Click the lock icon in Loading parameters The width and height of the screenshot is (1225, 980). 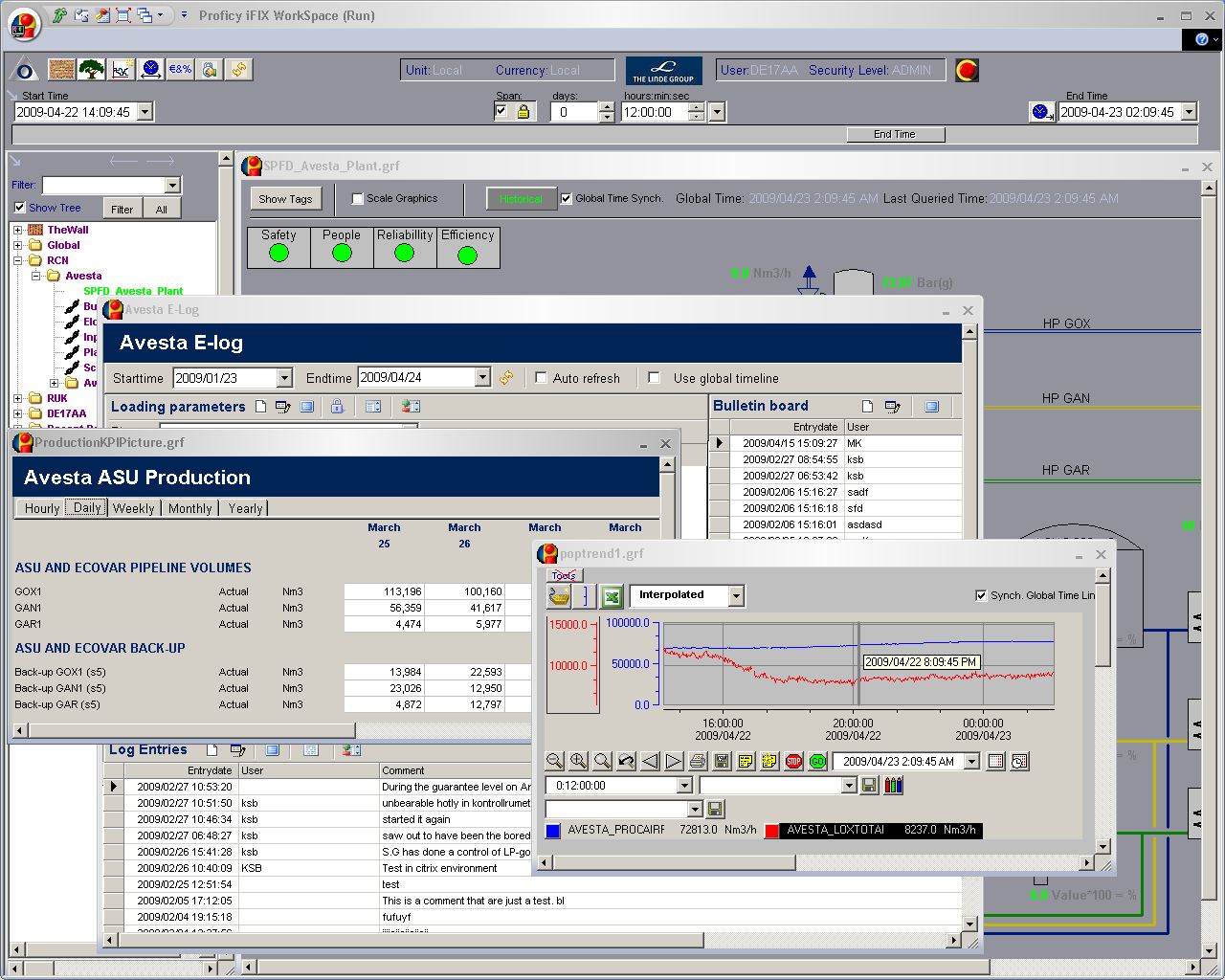pyautogui.click(x=337, y=407)
